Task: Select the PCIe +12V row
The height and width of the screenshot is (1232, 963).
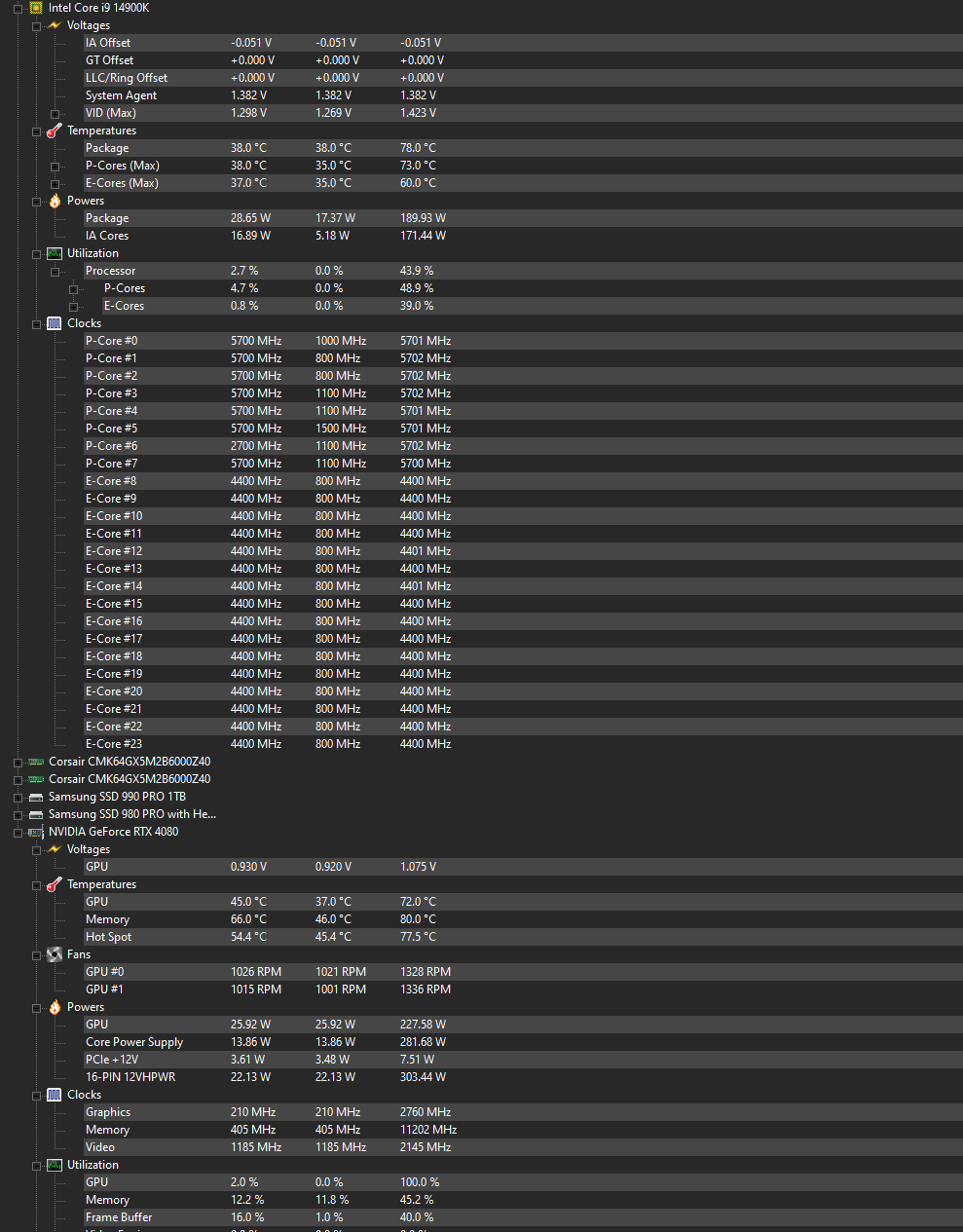Action: 523,1060
